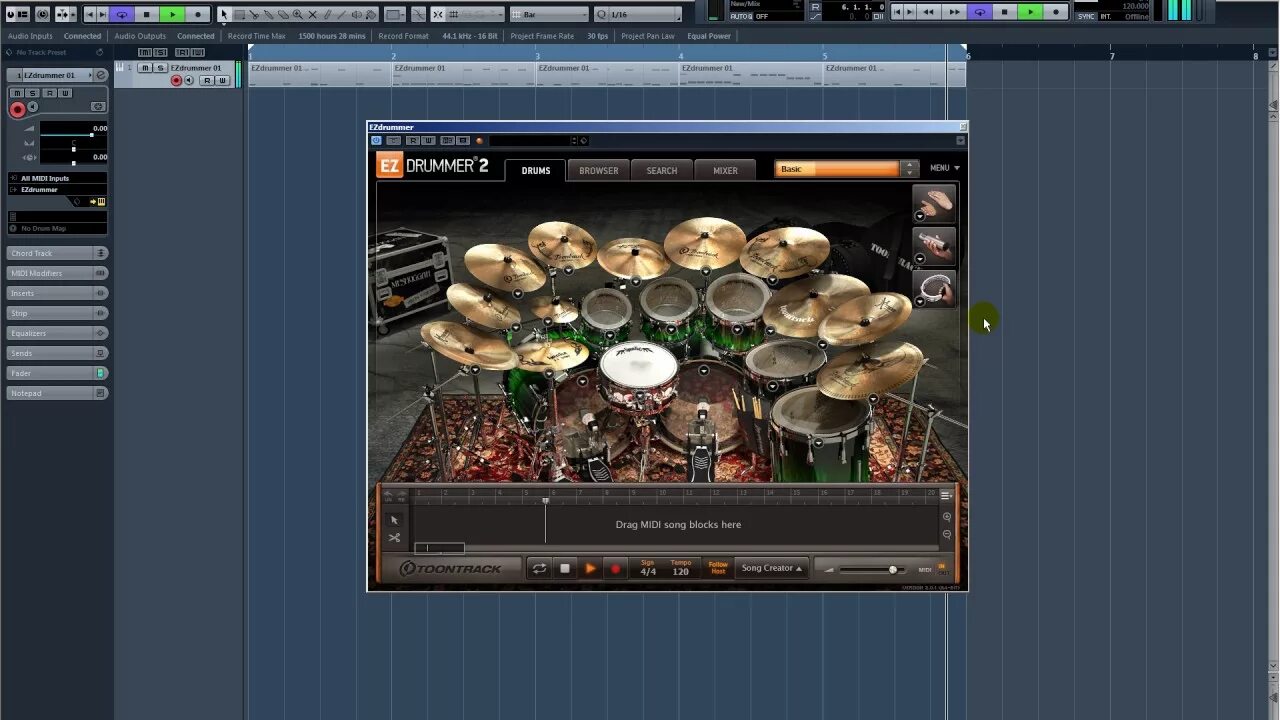Toggle the EZdrummer loop button
The height and width of the screenshot is (720, 1280).
[539, 568]
